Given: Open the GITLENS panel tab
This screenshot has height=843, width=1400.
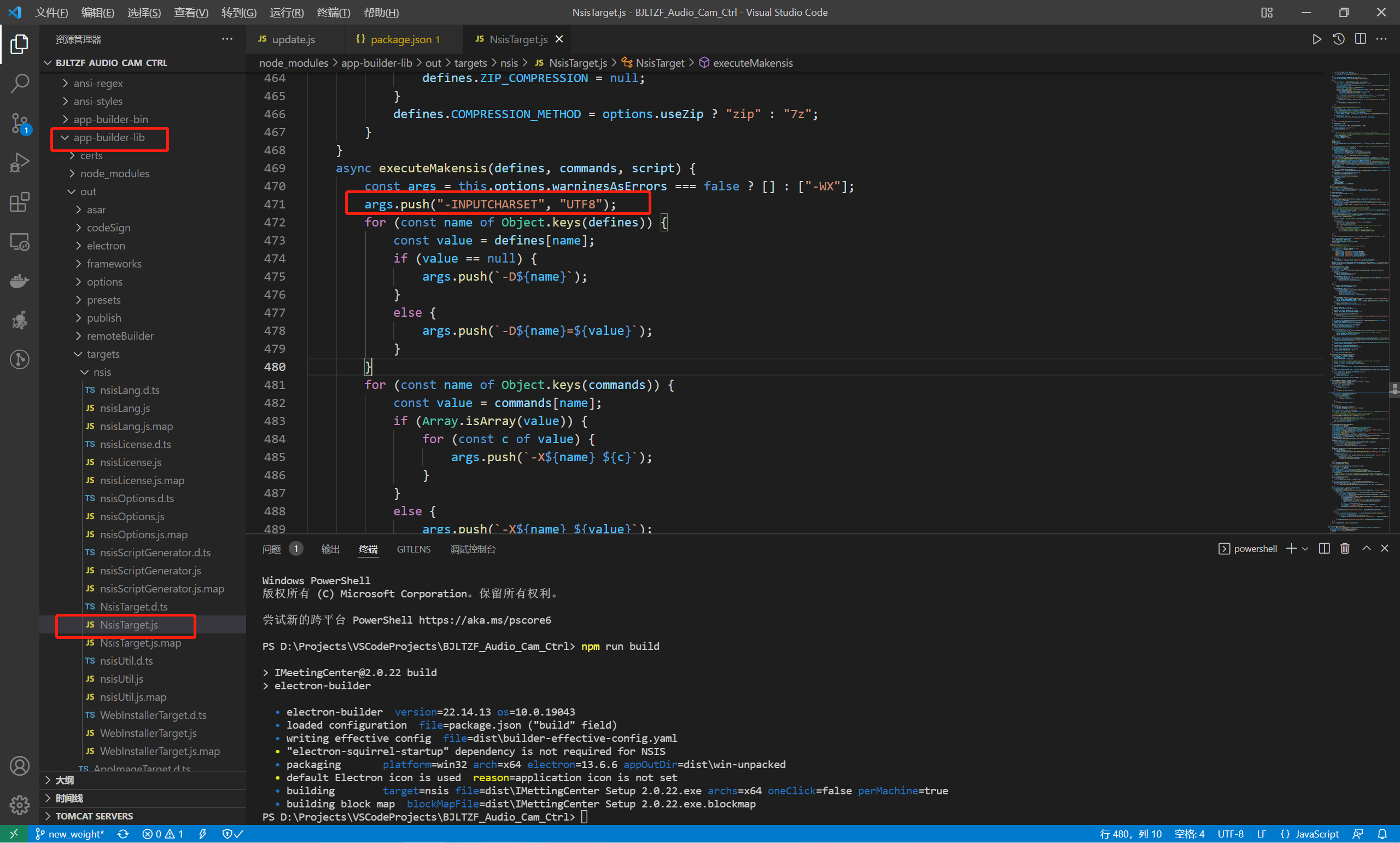Looking at the screenshot, I should pos(413,549).
